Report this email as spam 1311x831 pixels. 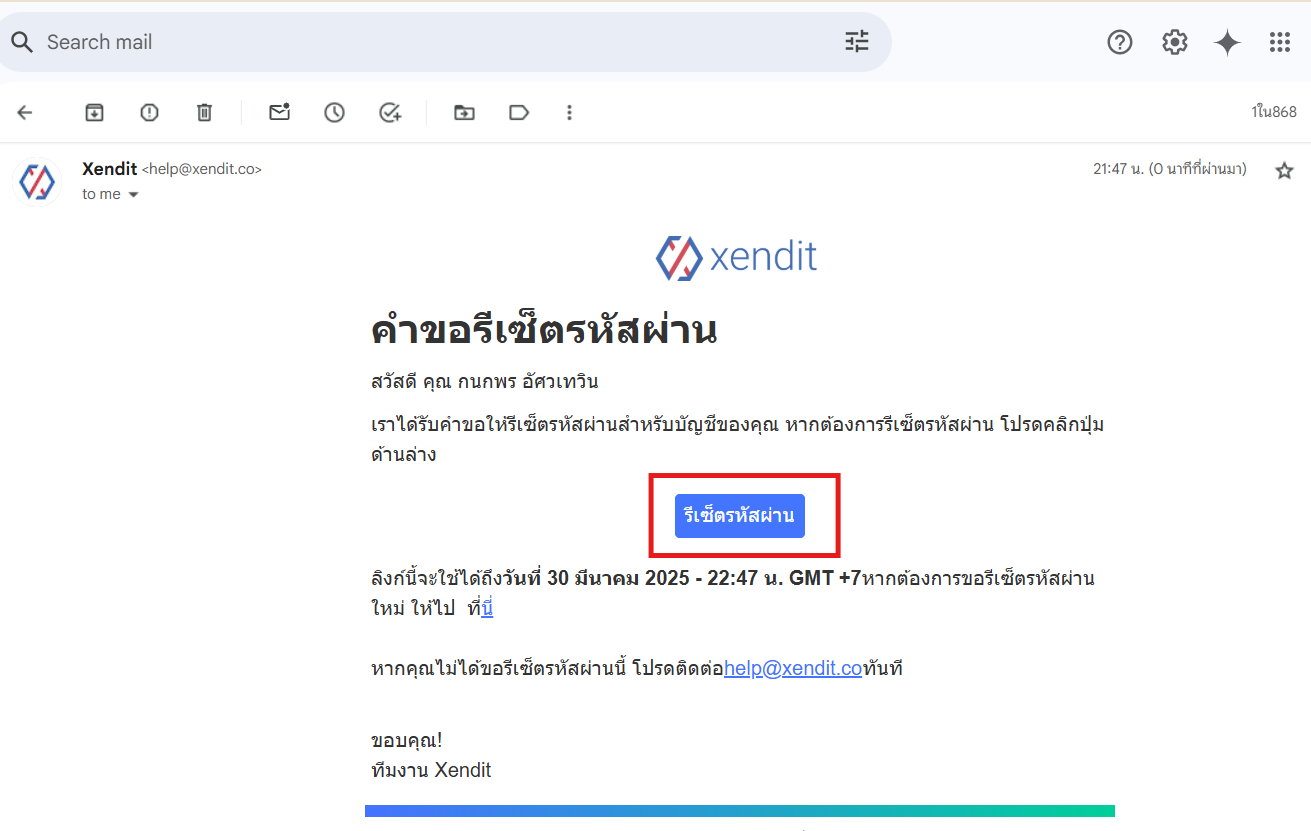tap(149, 112)
